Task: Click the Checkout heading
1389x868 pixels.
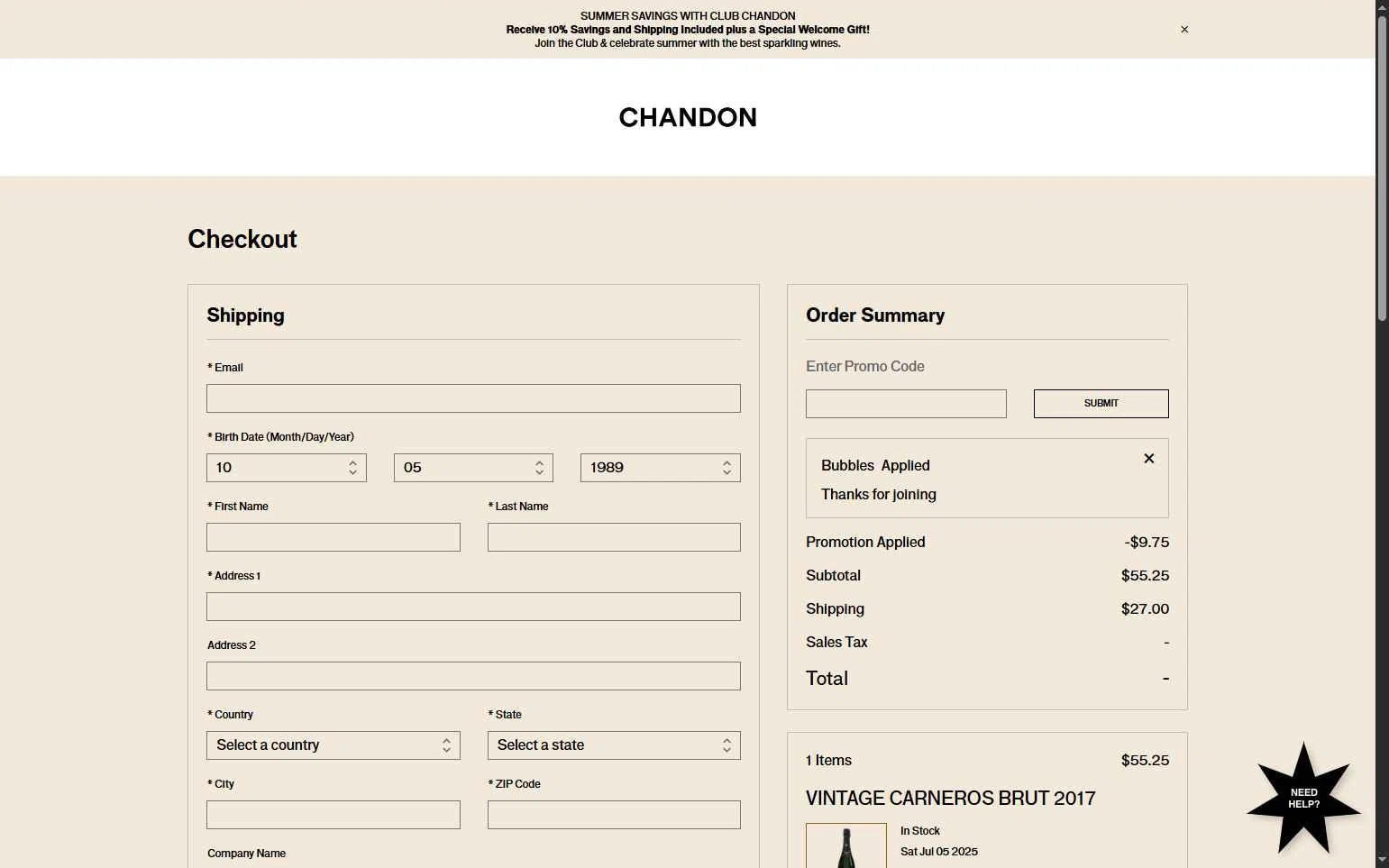Action: (242, 239)
